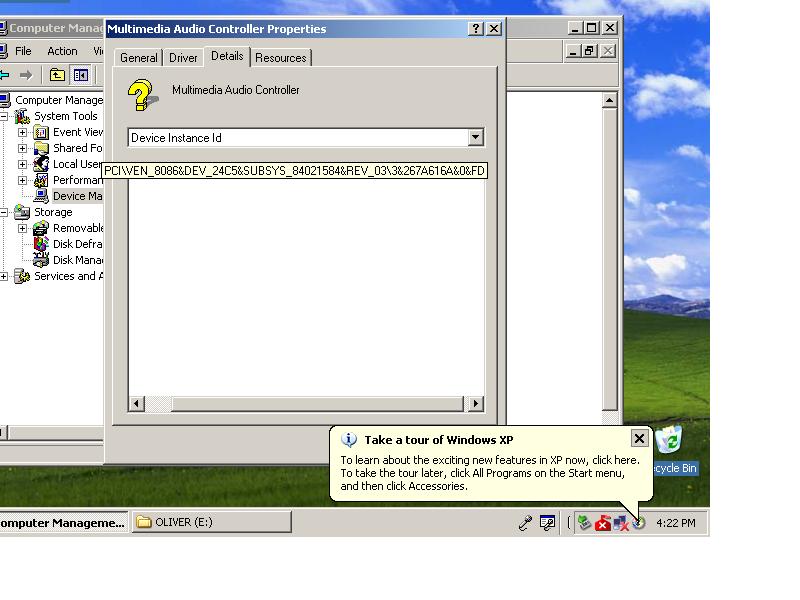Toggle the show/hide console tree icon
Image resolution: width=800 pixels, height=600 pixels.
pyautogui.click(x=81, y=76)
